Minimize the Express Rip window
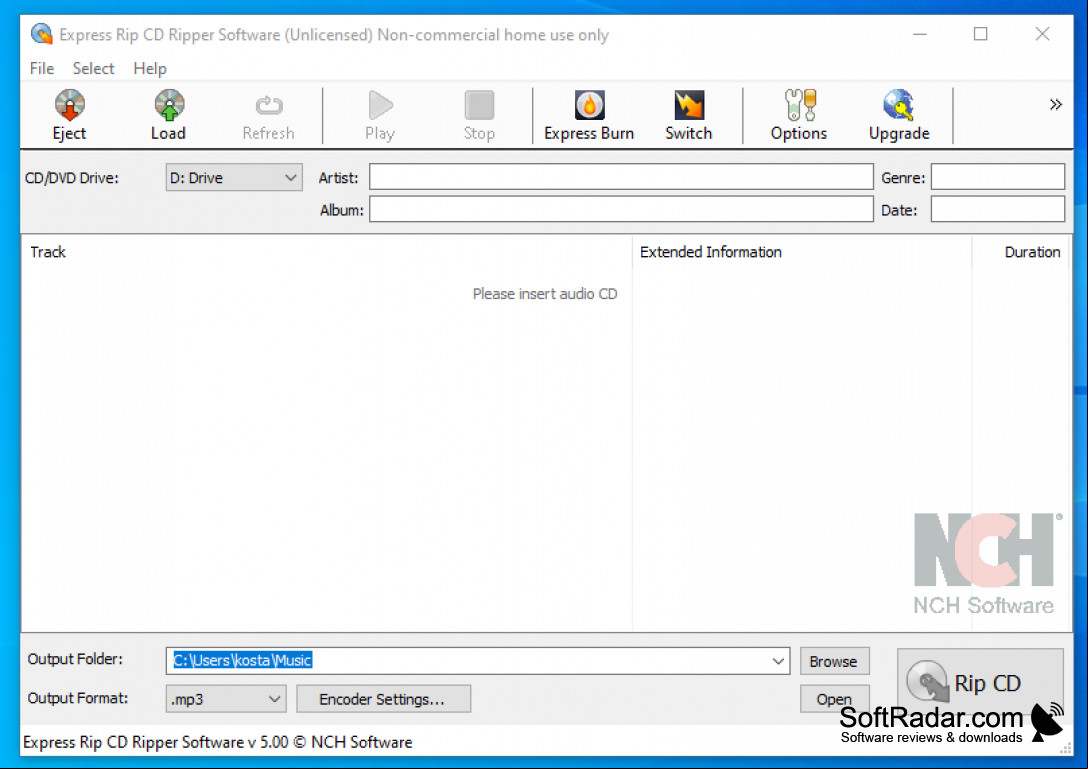Image resolution: width=1088 pixels, height=769 pixels. [920, 34]
